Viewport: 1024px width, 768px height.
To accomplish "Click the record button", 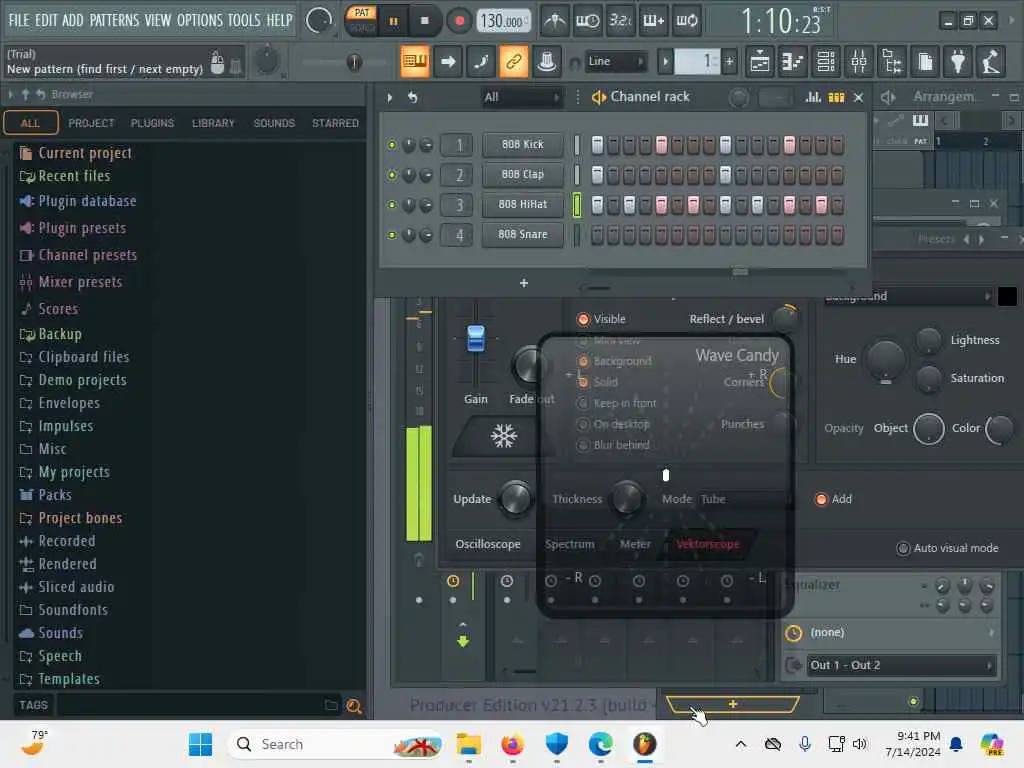I will [x=459, y=21].
